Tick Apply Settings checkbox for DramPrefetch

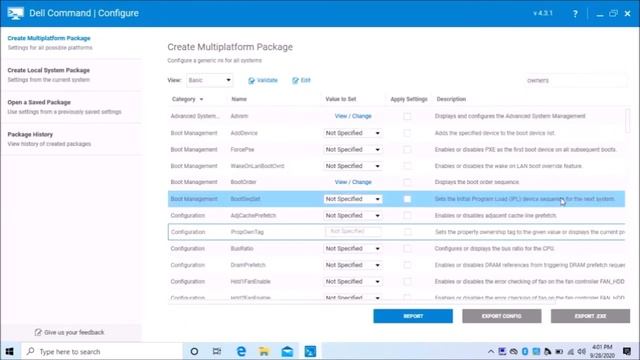click(407, 265)
